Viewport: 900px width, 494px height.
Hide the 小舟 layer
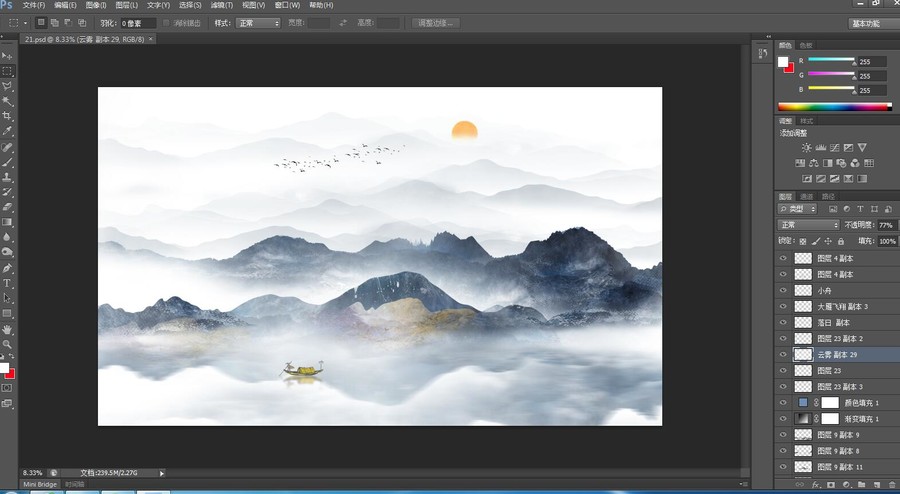point(783,290)
